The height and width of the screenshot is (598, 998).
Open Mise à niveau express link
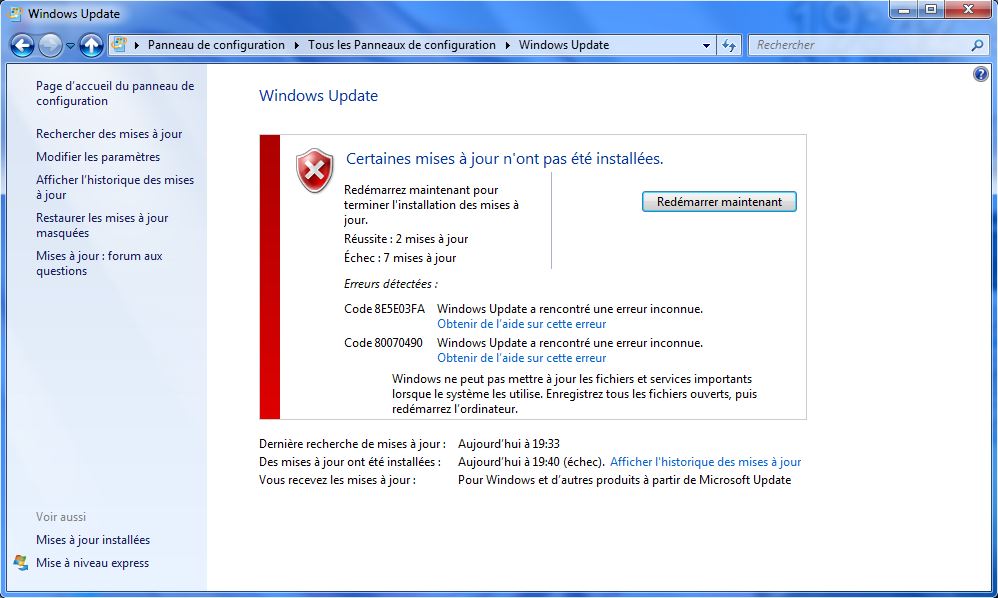coord(92,563)
